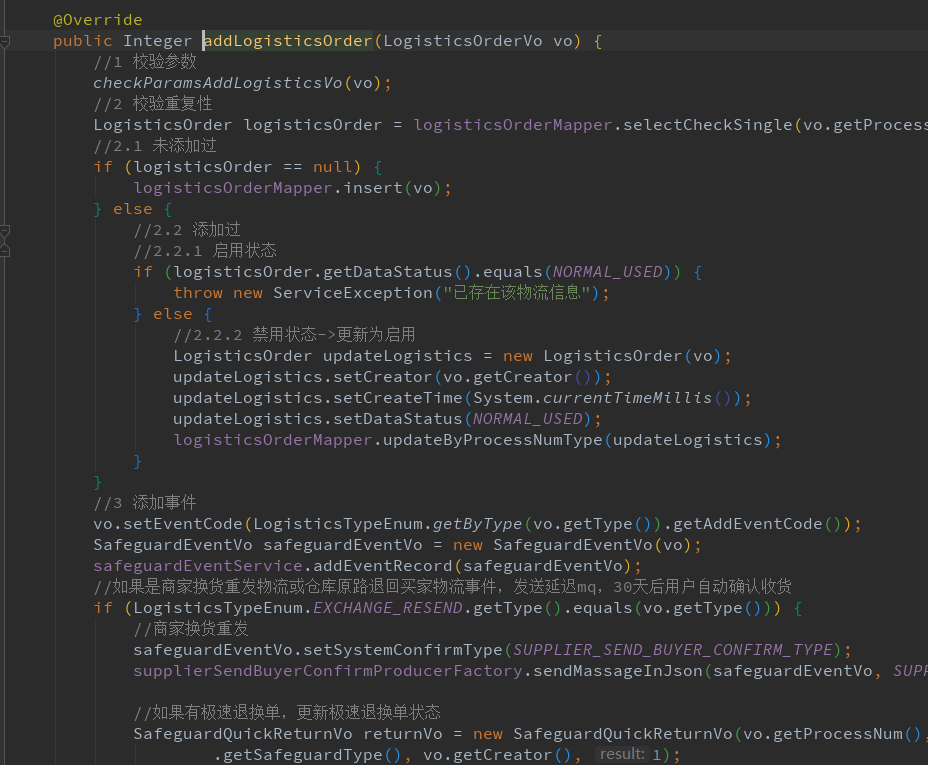Click the throw keyword

198,293
